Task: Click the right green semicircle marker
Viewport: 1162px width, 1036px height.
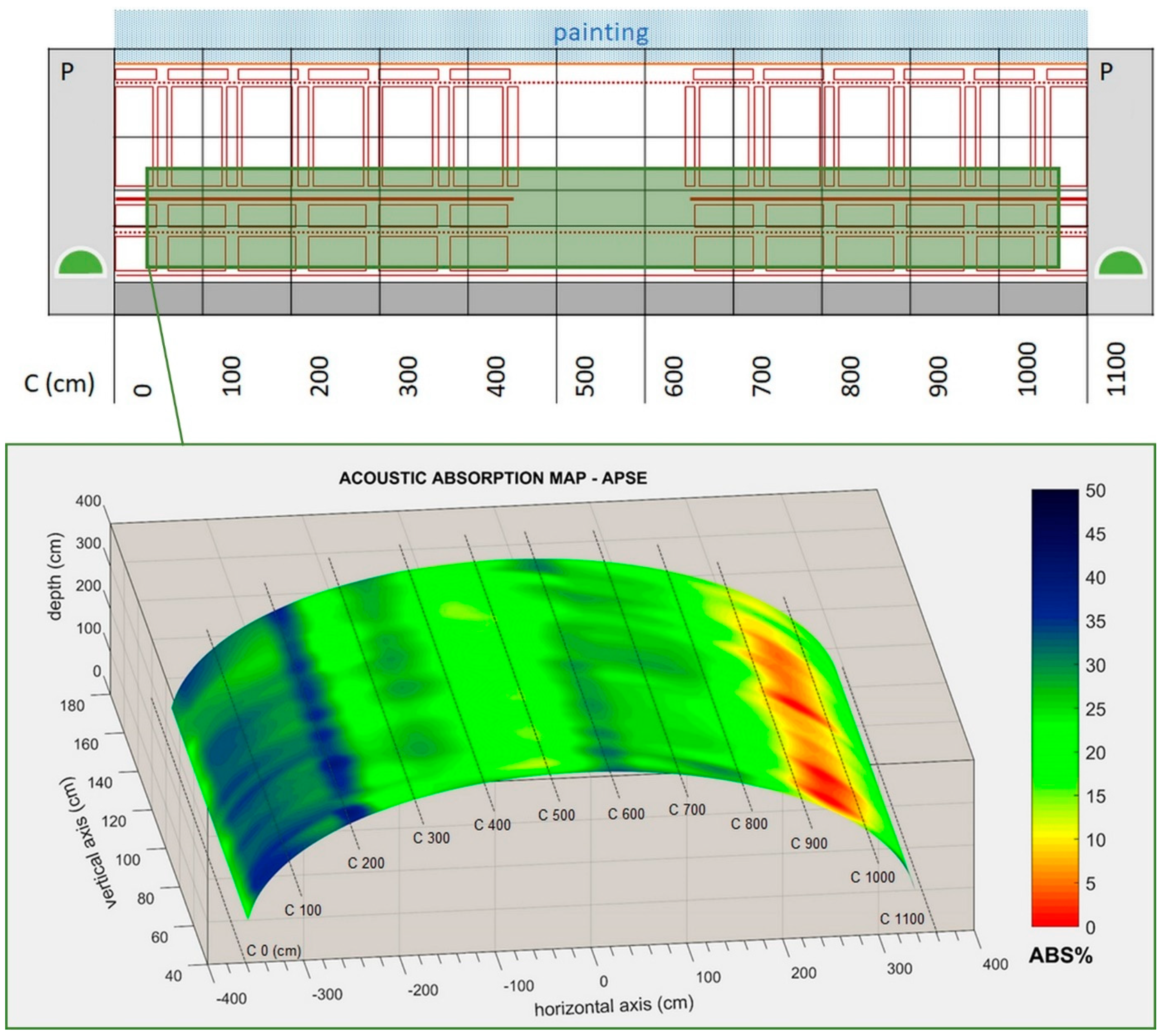Action: tap(1121, 262)
